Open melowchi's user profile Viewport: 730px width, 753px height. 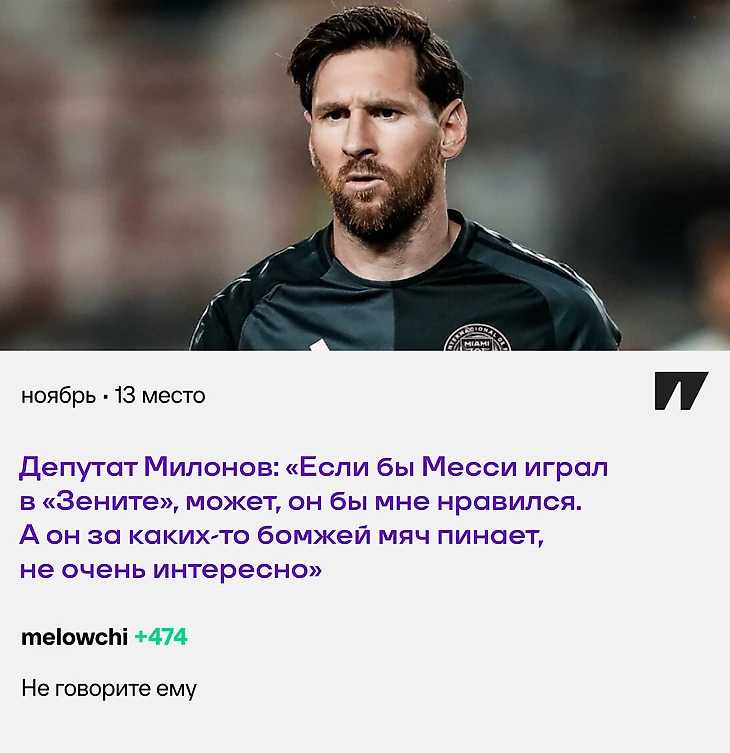[x=74, y=637]
